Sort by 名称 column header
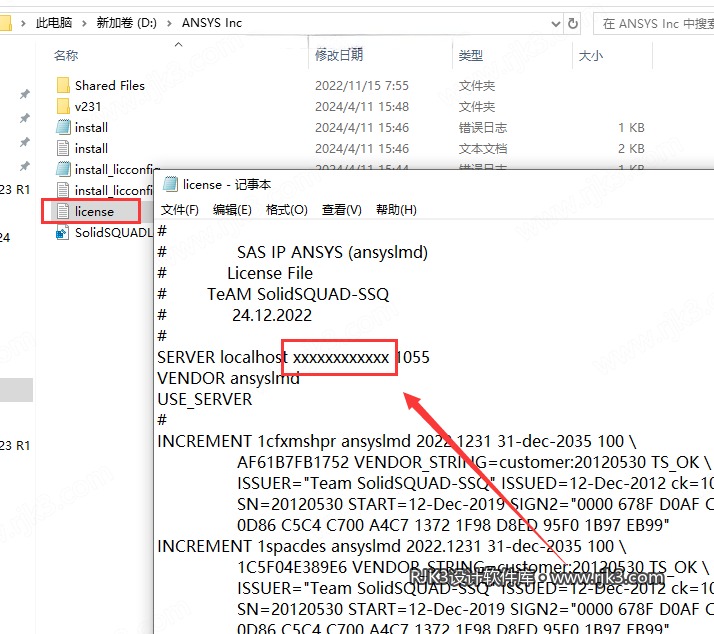Image resolution: width=714 pixels, height=634 pixels. (x=66, y=56)
